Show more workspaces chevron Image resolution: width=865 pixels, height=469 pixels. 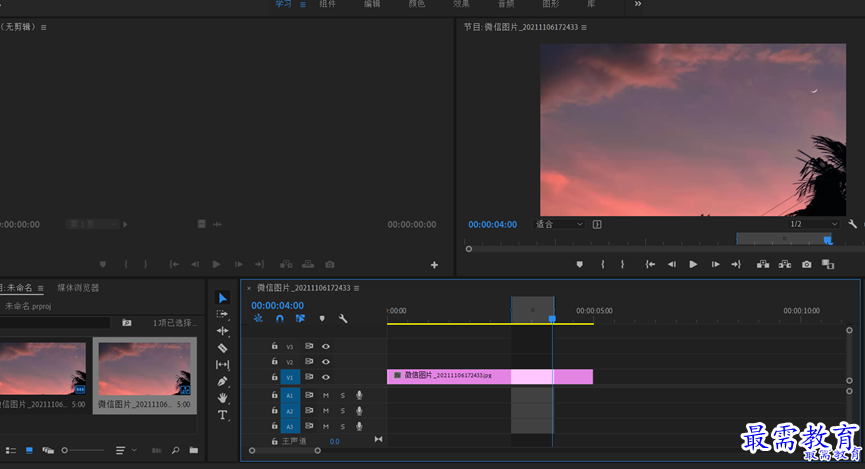click(638, 4)
